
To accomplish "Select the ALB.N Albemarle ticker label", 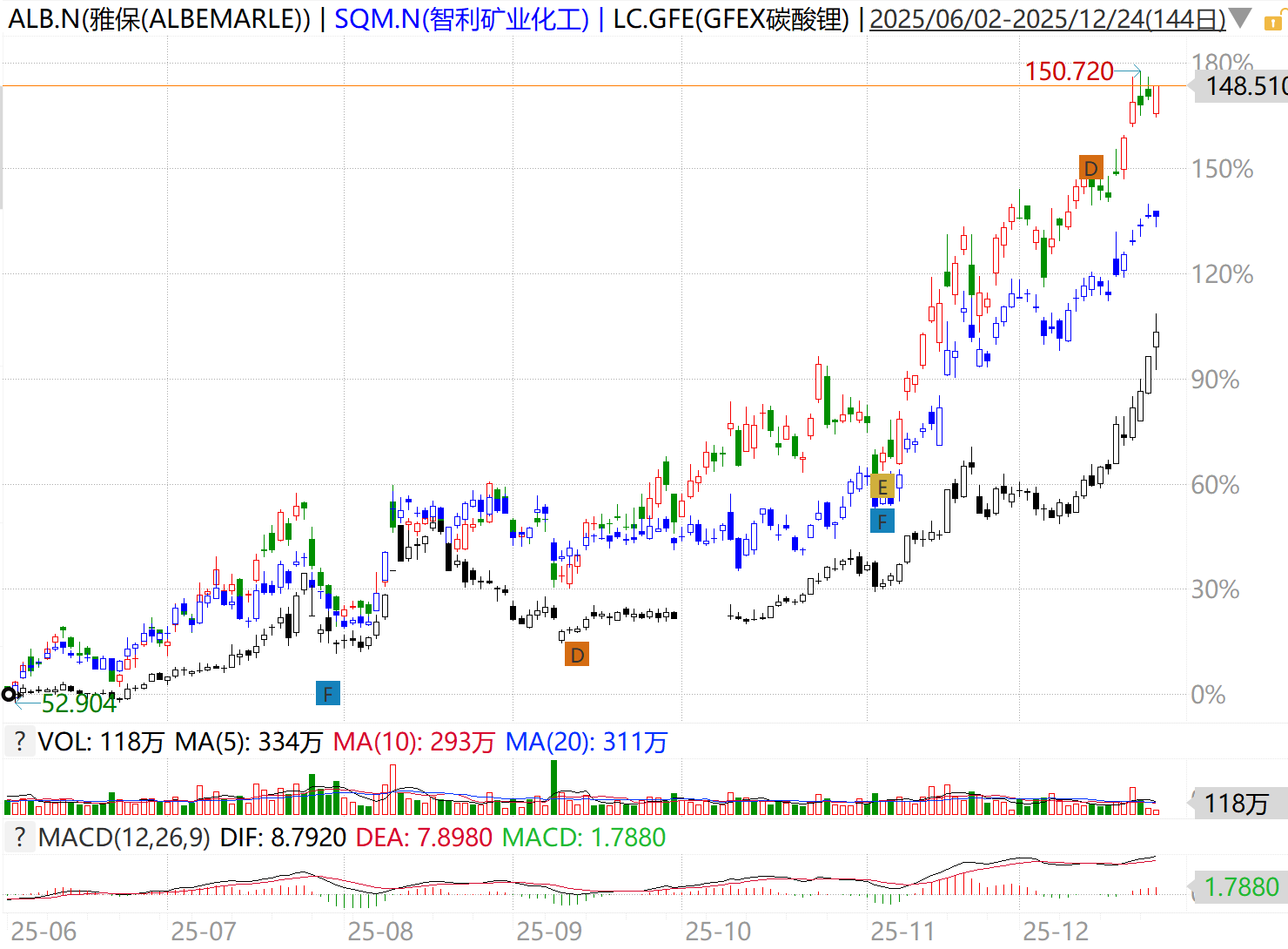I will (x=159, y=19).
